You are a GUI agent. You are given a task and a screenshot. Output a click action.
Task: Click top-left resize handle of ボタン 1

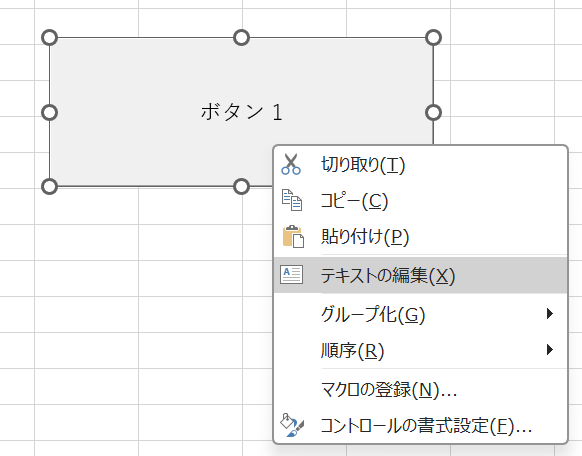pos(49,37)
